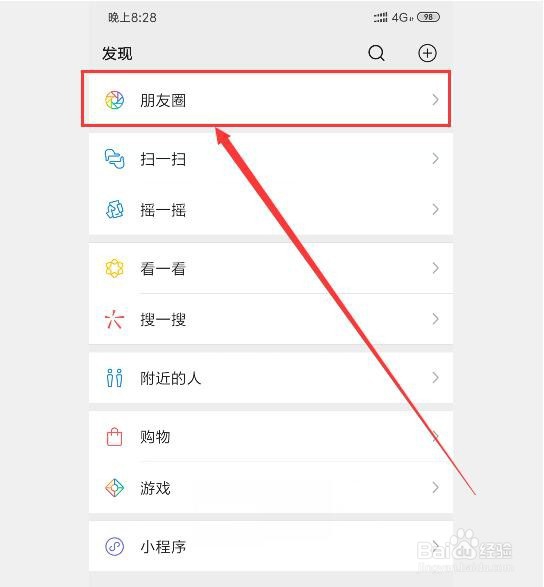Viewport: 544px width, 587px height.
Task: Tap the 发现 page title
Action: coord(117,54)
